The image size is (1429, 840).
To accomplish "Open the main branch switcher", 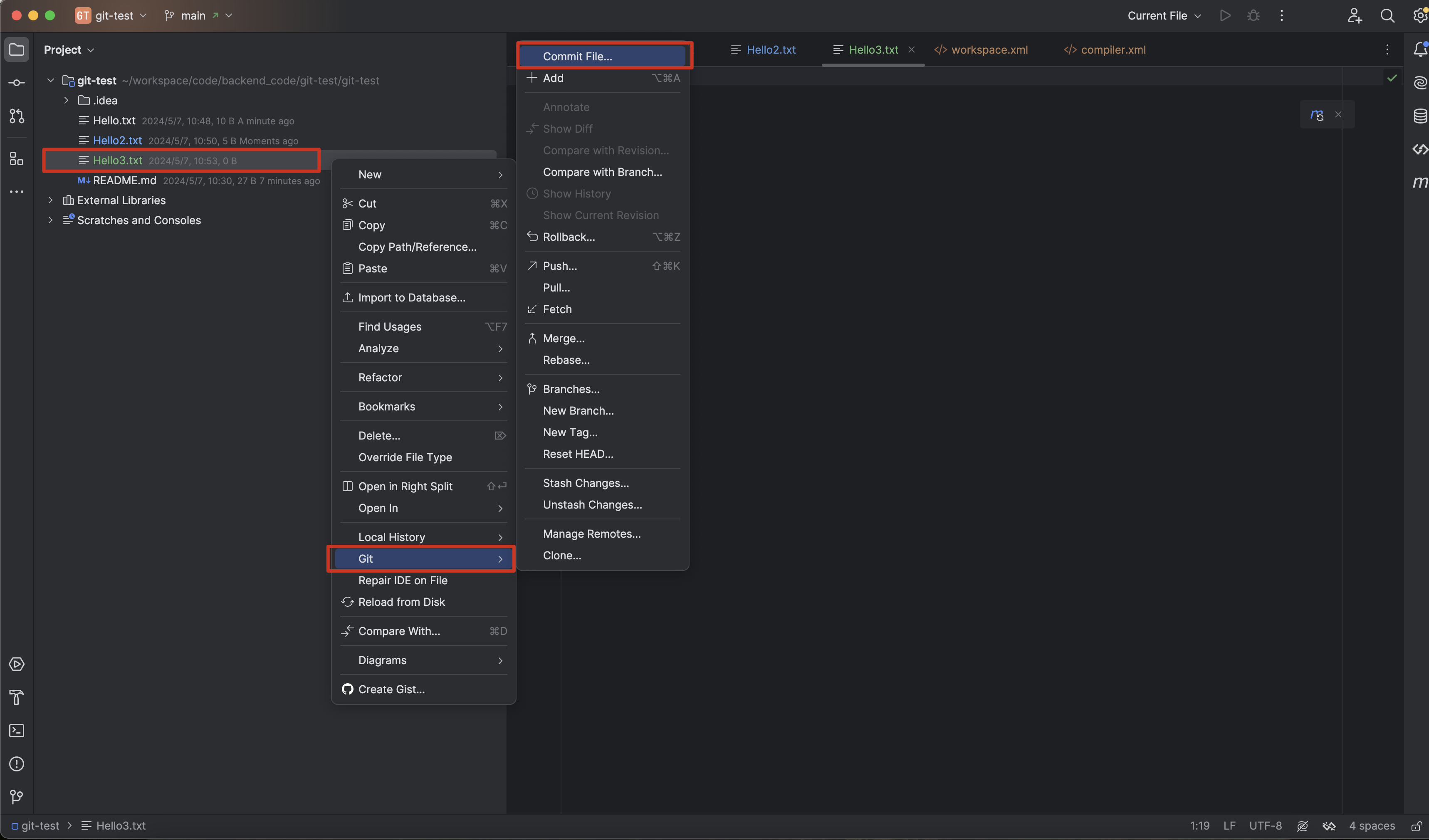I will [x=193, y=15].
